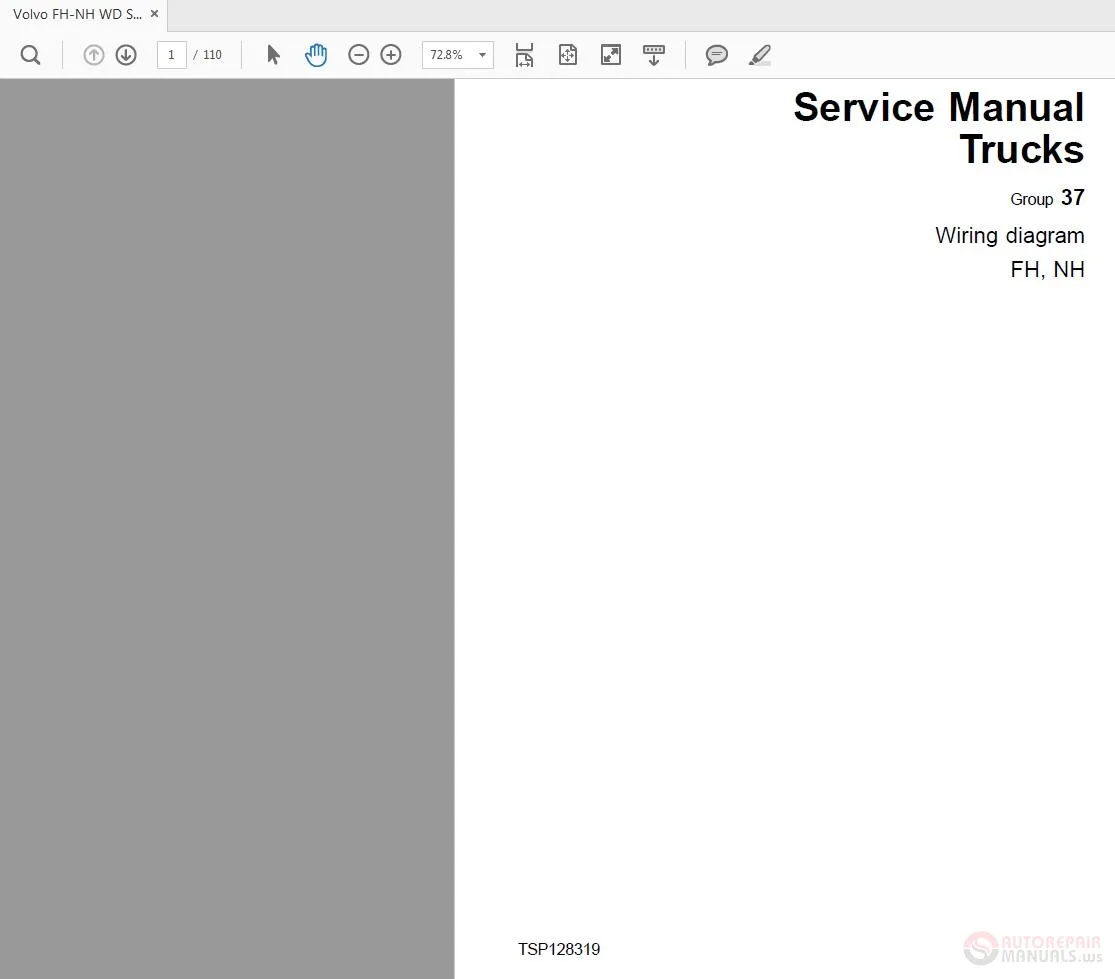The height and width of the screenshot is (979, 1115).
Task: Go to next page arrow
Action: 126,55
